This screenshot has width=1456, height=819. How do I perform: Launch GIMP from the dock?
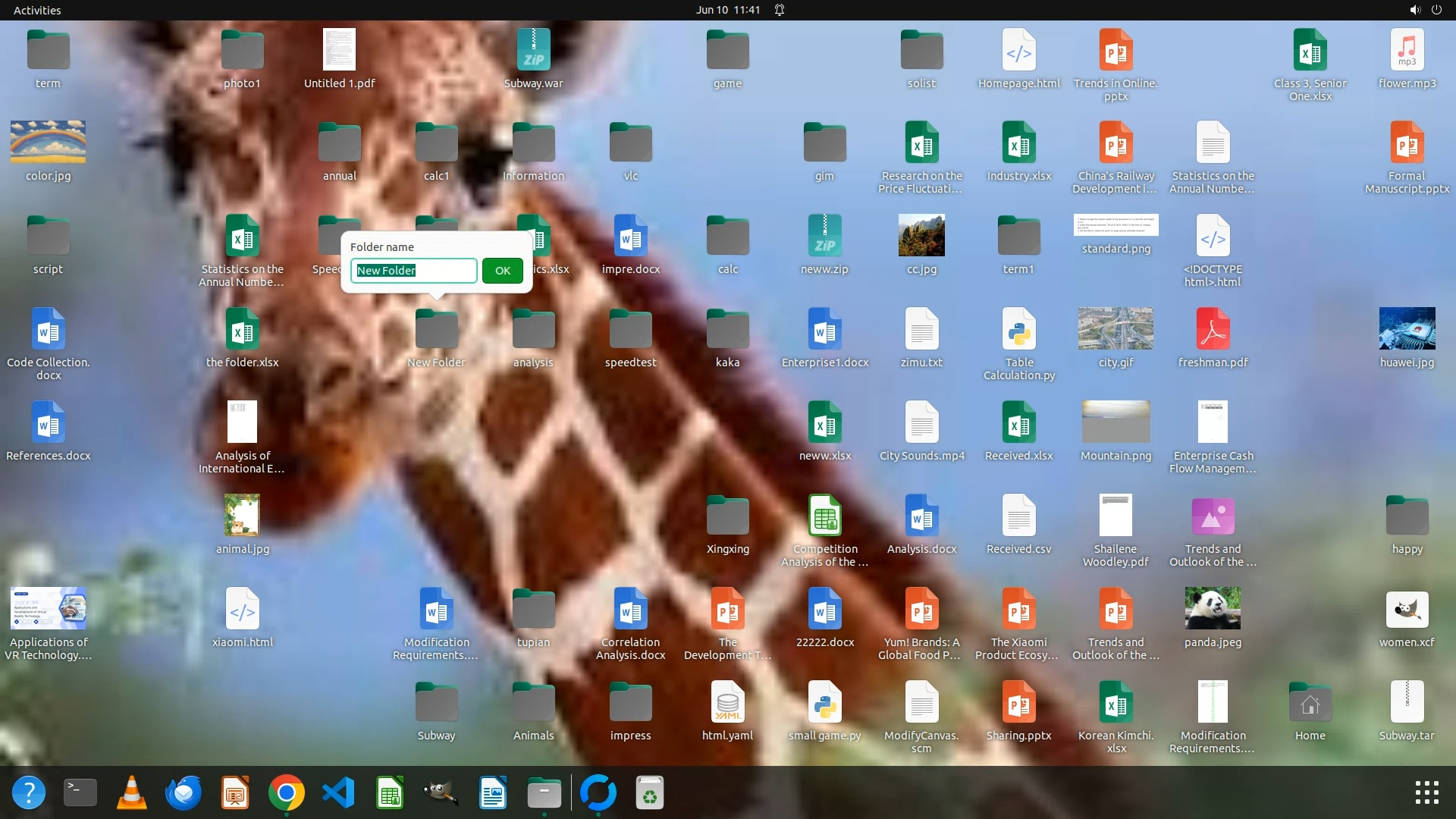(x=441, y=792)
